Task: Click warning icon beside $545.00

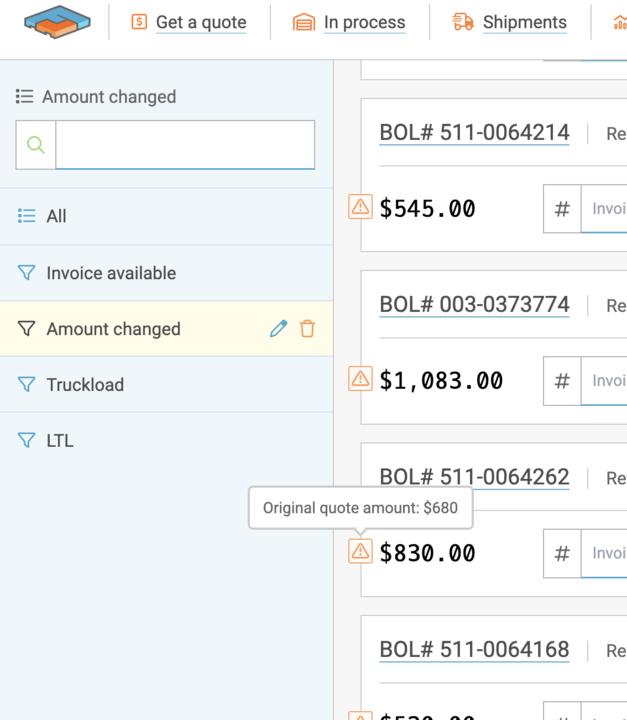Action: pyautogui.click(x=360, y=207)
